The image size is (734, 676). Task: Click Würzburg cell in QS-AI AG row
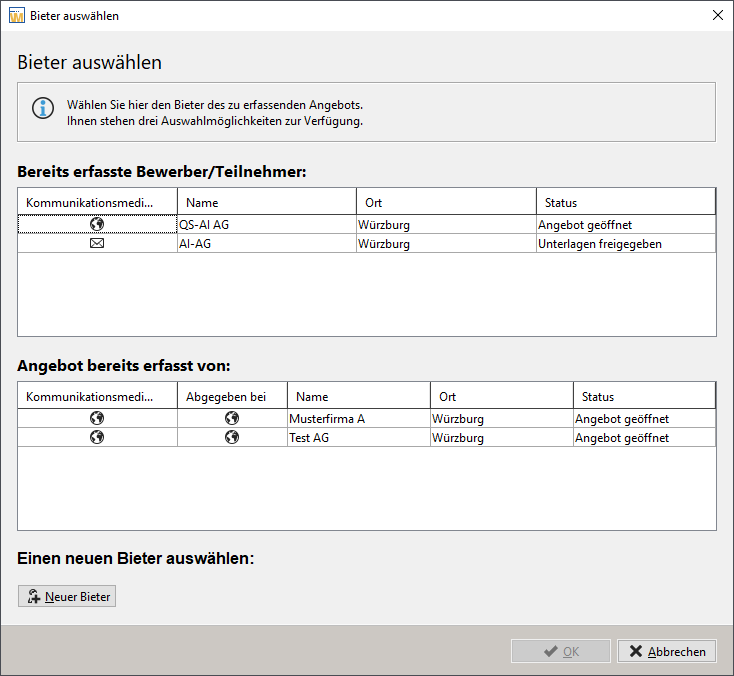pyautogui.click(x=447, y=224)
